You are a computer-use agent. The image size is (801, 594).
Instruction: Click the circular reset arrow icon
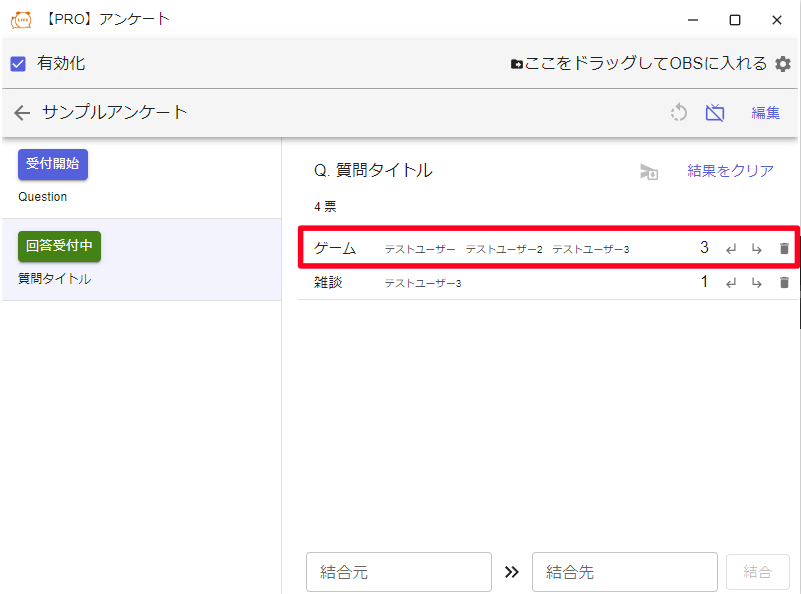(x=679, y=113)
